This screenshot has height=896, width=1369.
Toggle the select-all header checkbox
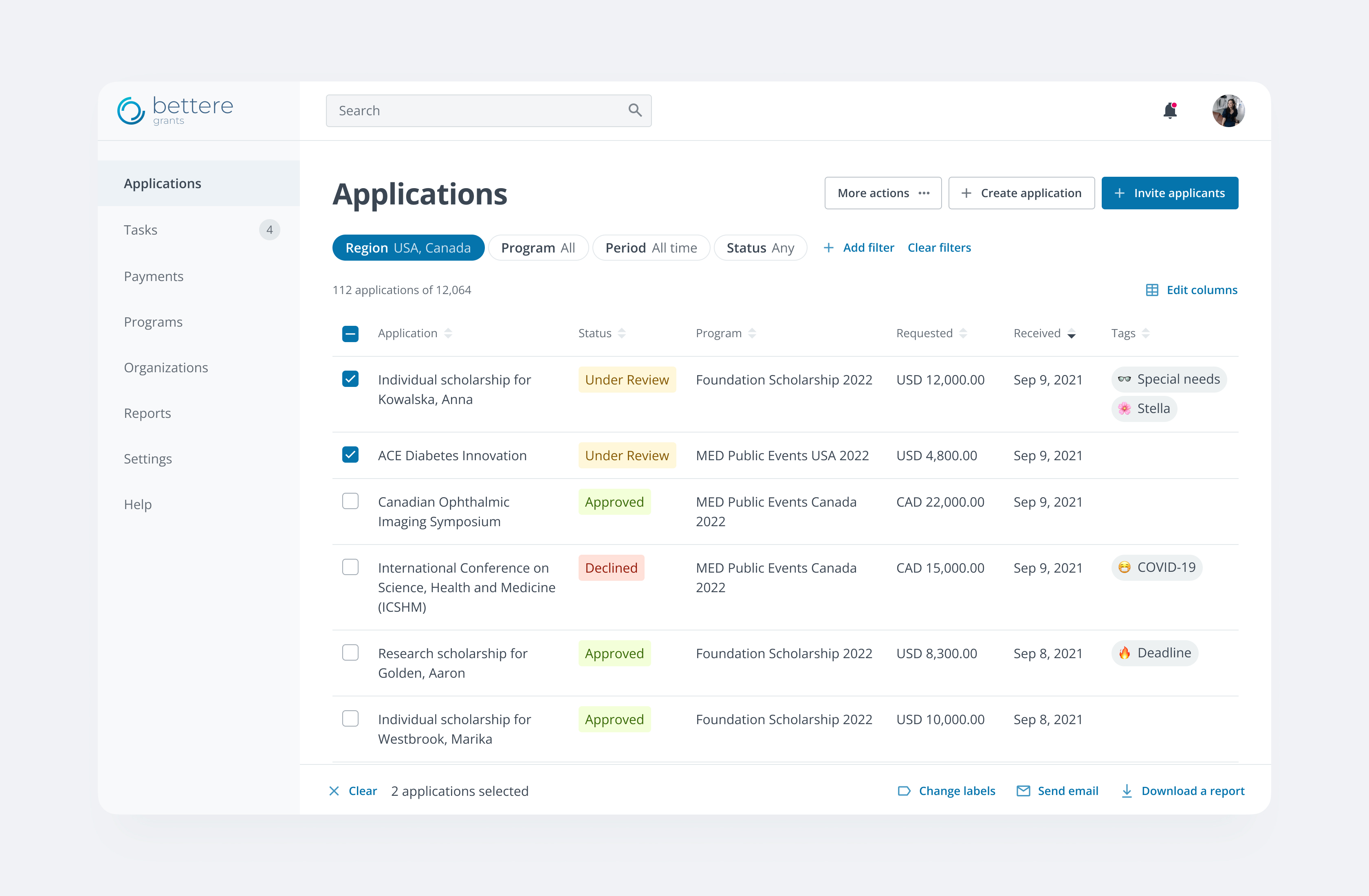(350, 334)
